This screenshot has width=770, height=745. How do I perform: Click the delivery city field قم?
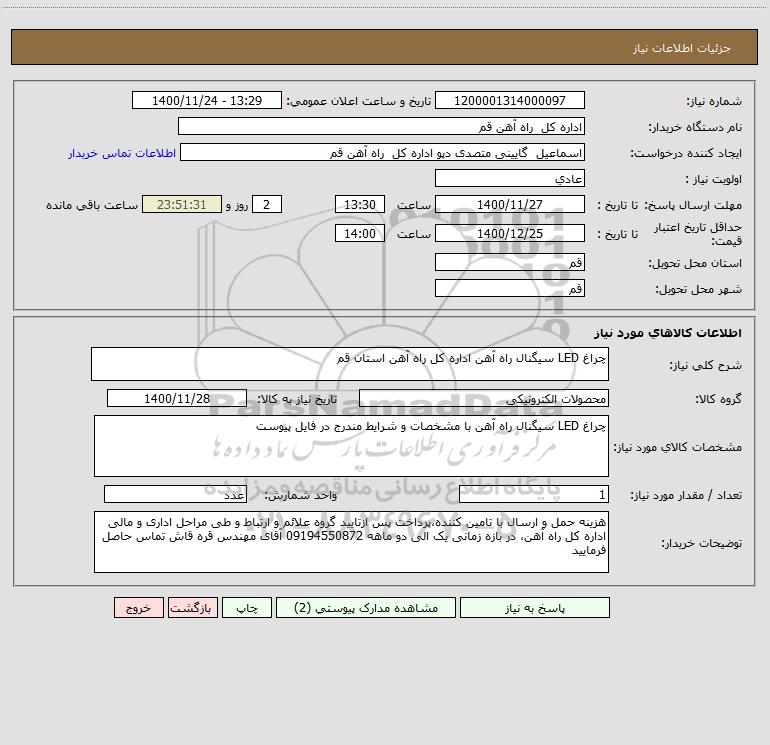(x=510, y=289)
